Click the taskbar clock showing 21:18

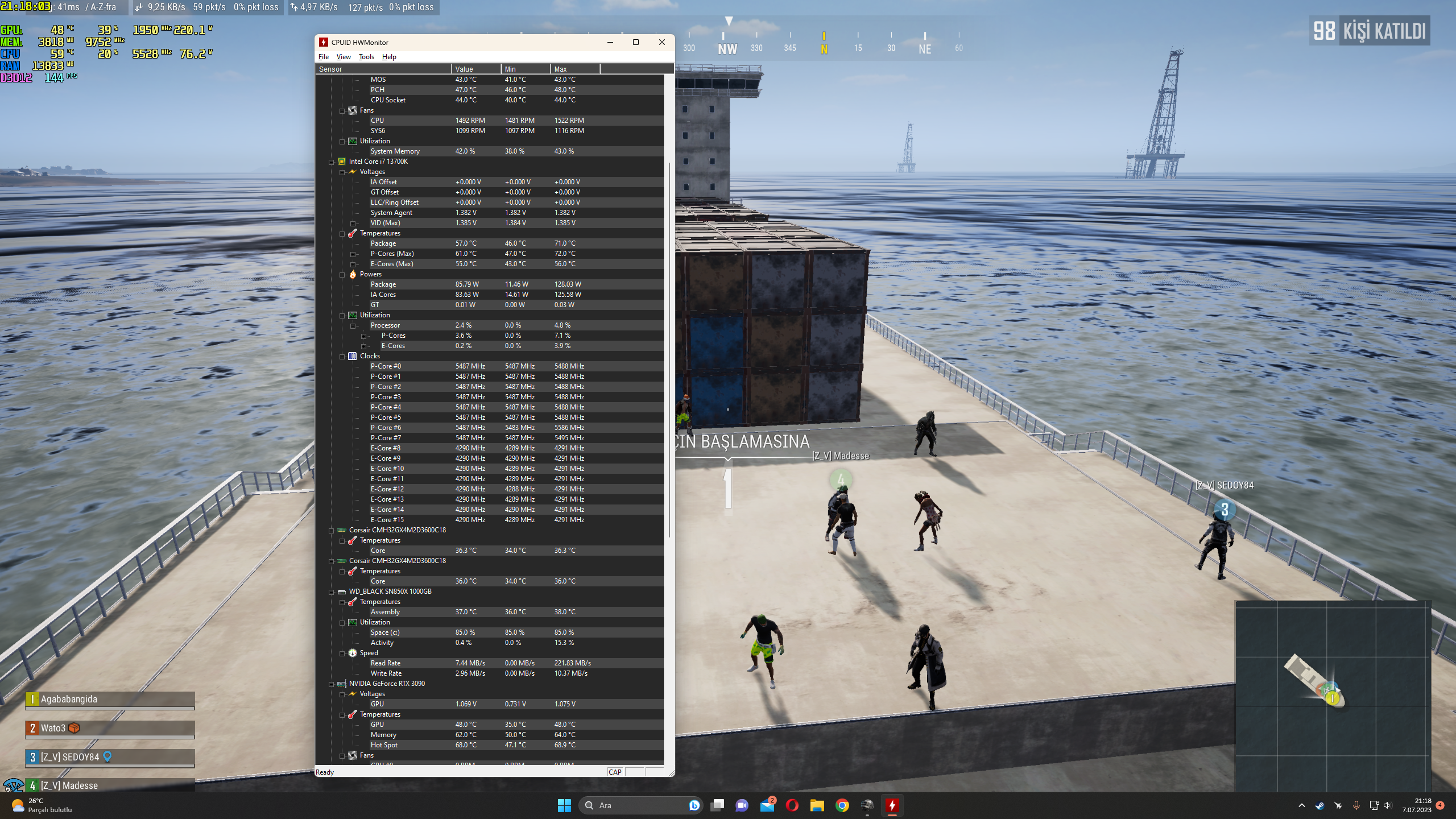point(1417,805)
